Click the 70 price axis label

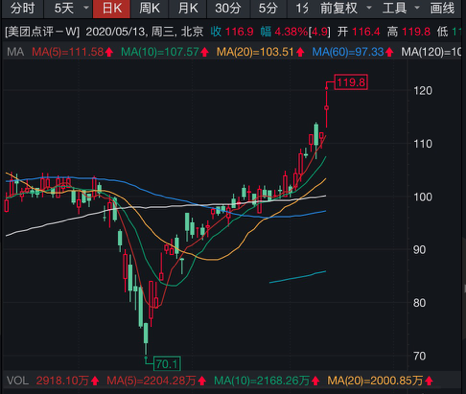[x=419, y=356]
